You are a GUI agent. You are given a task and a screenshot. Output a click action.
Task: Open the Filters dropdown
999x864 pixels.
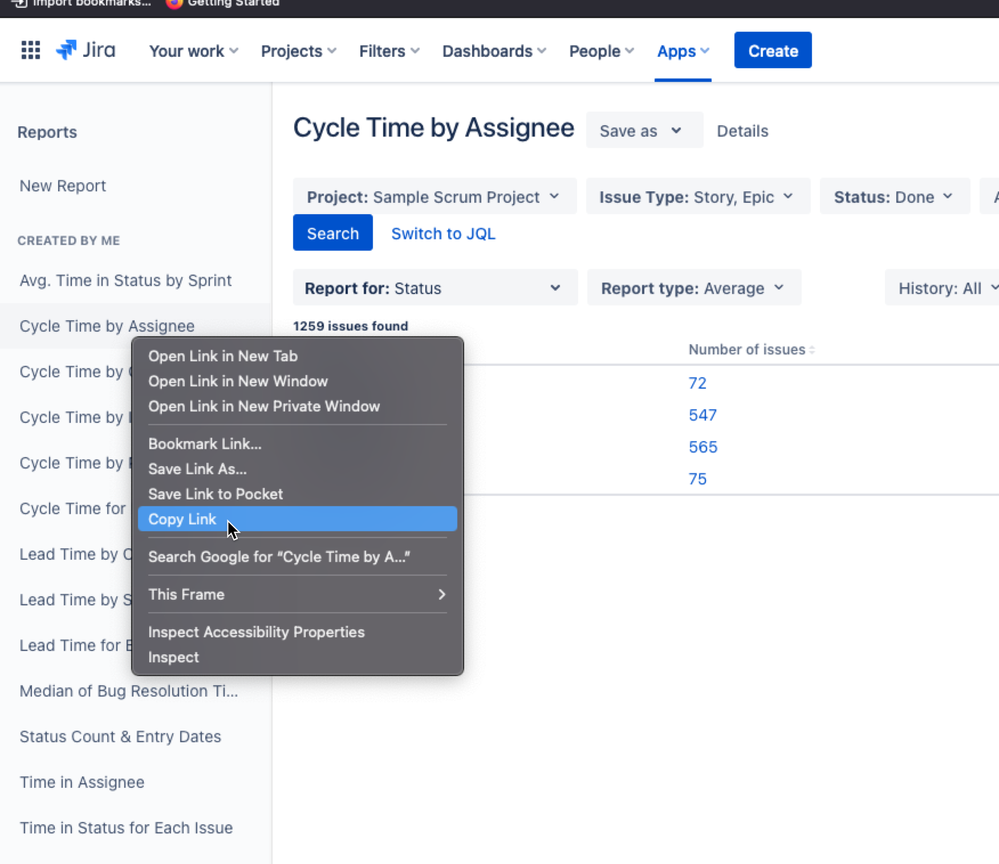[x=389, y=51]
